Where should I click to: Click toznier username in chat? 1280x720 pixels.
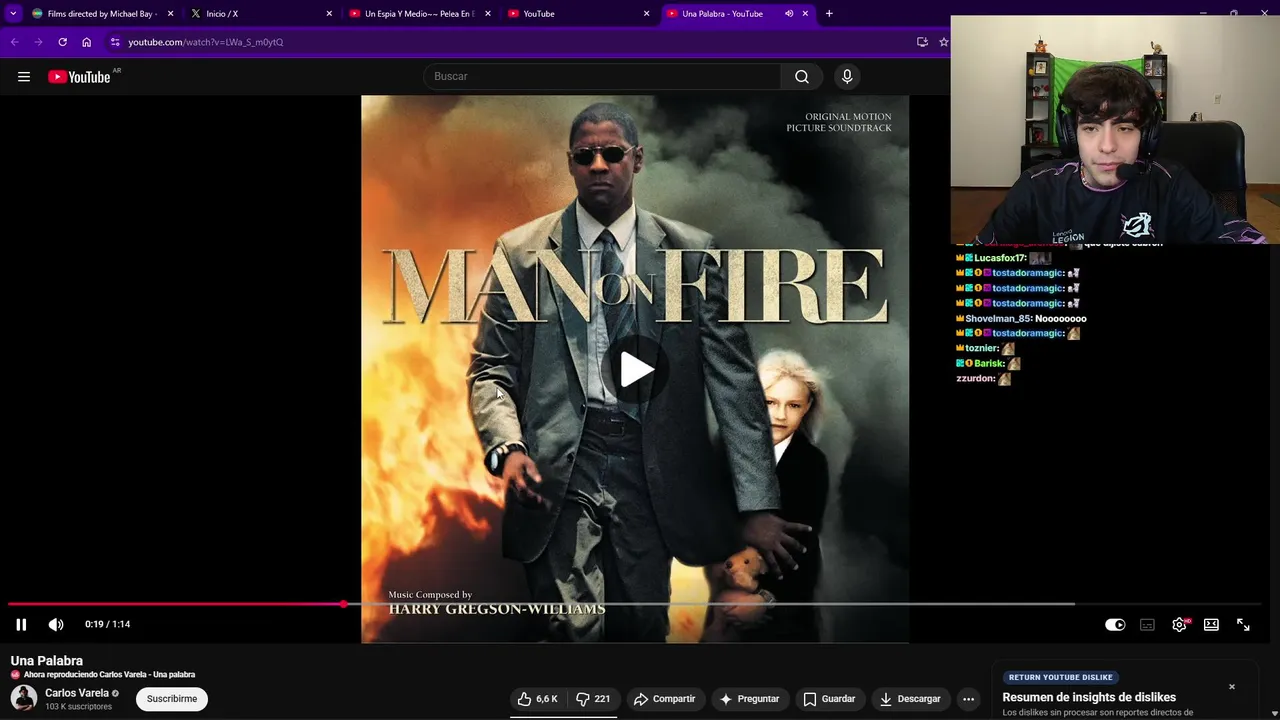click(982, 348)
